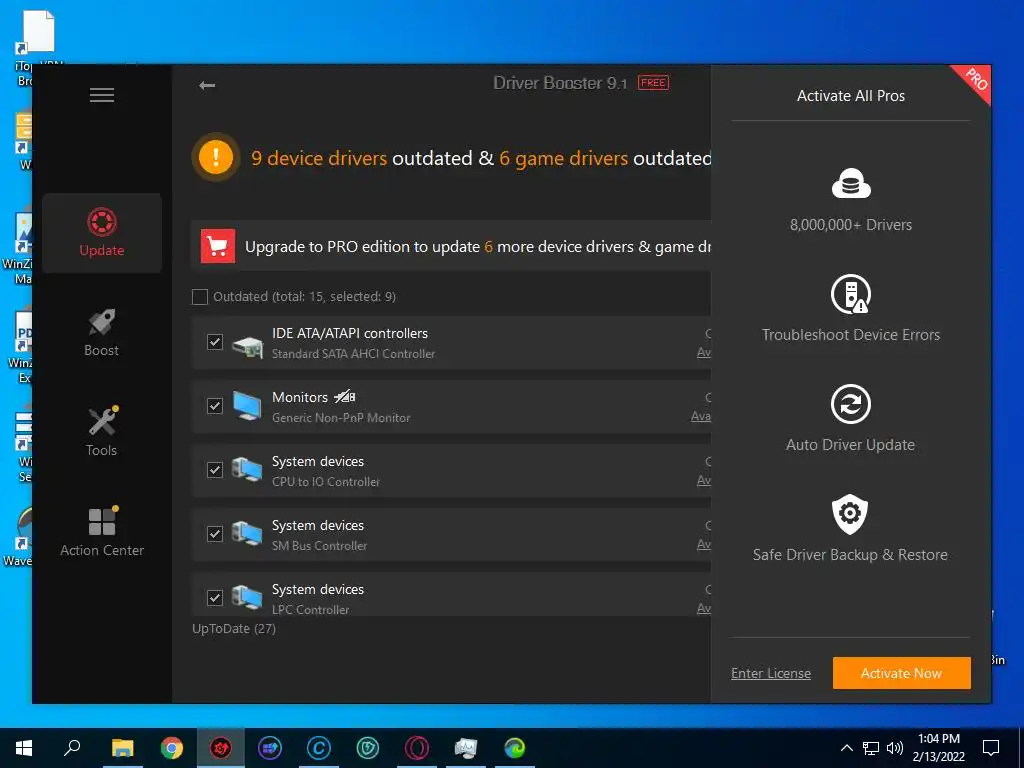This screenshot has width=1024, height=768.
Task: Click the Upgrade to PRO edition banner text
Action: (477, 247)
